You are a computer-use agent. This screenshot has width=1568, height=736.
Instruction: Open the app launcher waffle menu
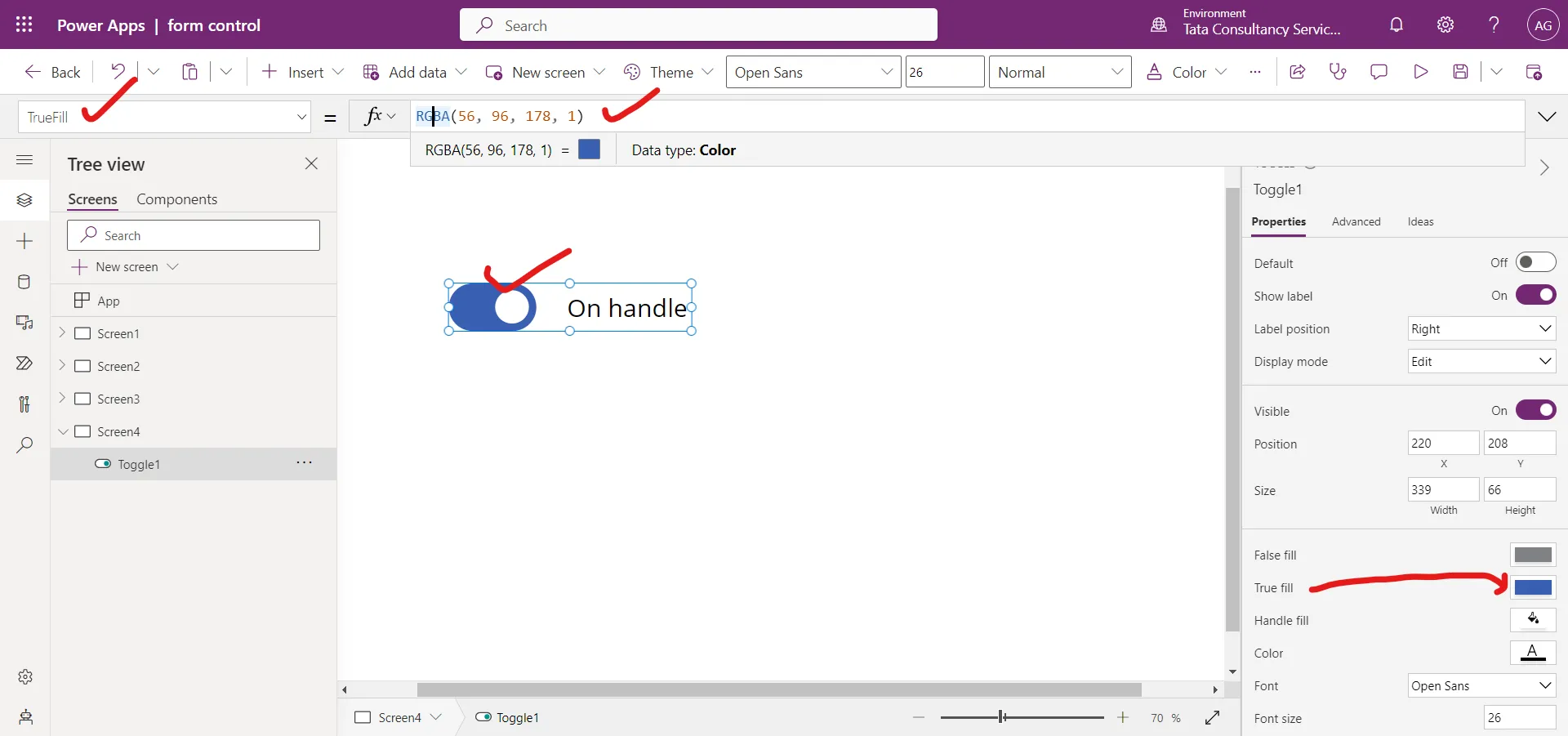coord(24,25)
